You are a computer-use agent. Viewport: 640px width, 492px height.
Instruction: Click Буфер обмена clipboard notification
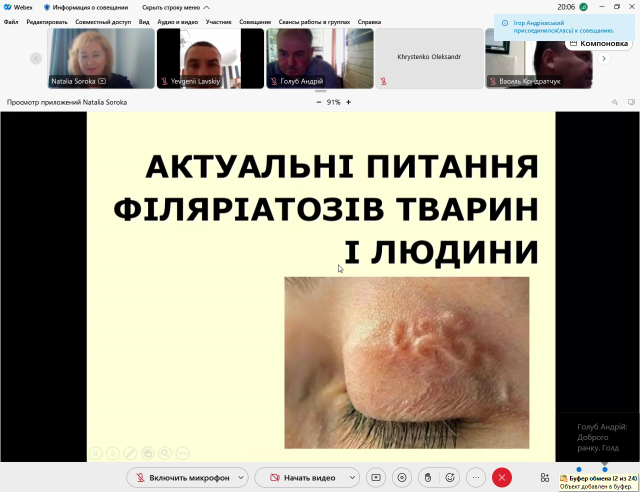point(599,482)
